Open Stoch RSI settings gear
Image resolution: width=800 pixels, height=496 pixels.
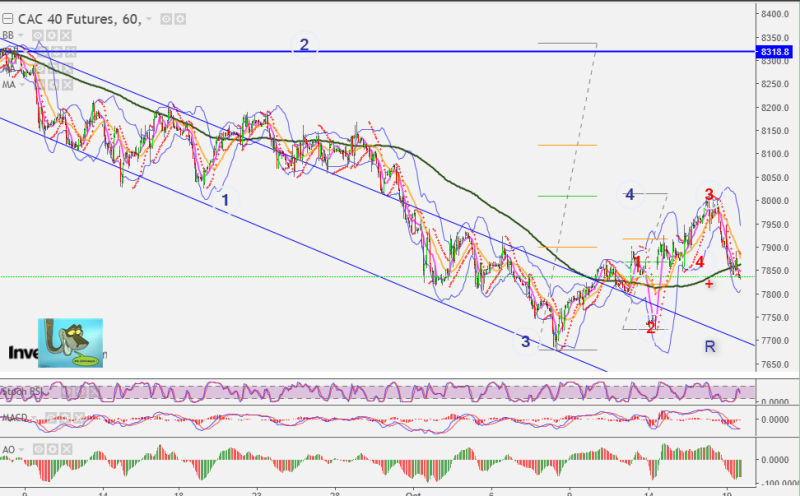pyautogui.click(x=81, y=392)
